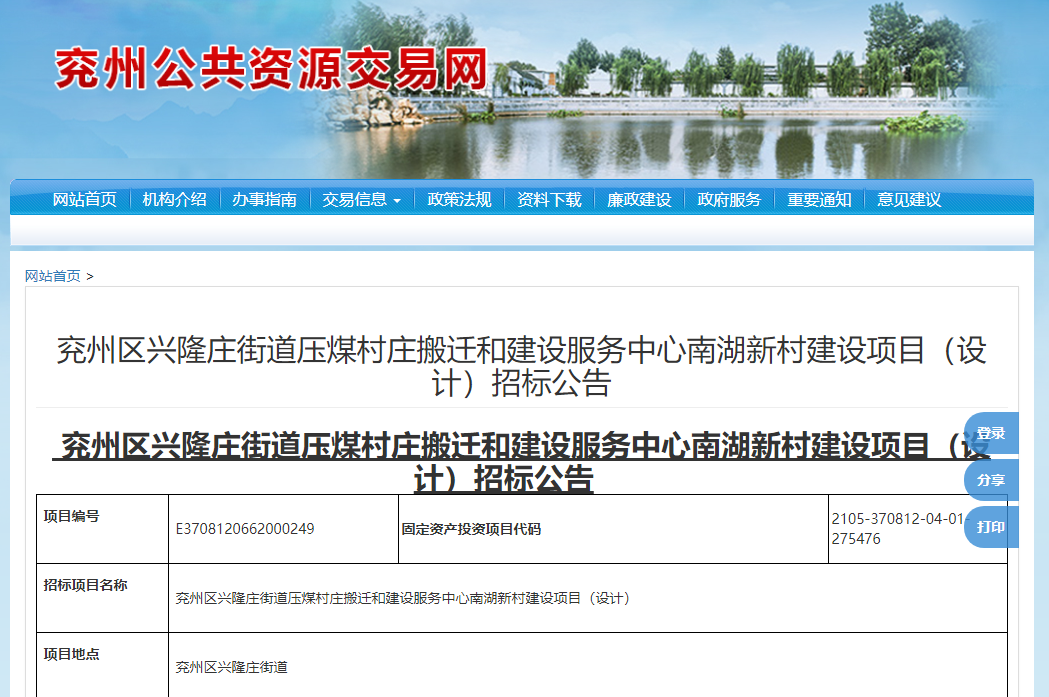Expand 交易信息 dropdown menu
Image resolution: width=1049 pixels, height=697 pixels.
361,199
